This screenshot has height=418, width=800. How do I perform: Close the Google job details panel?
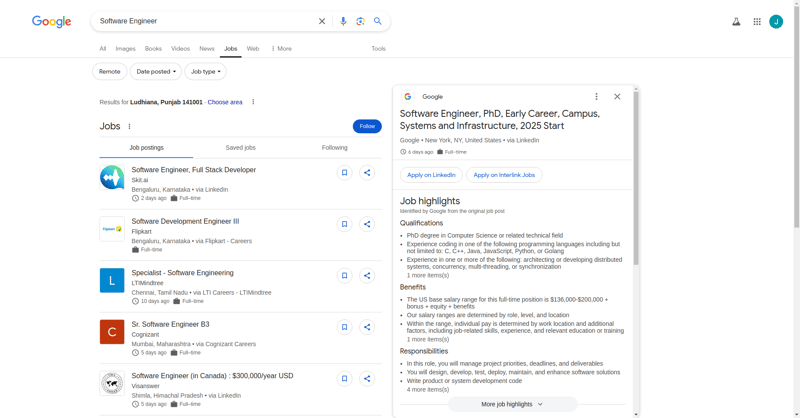[617, 97]
